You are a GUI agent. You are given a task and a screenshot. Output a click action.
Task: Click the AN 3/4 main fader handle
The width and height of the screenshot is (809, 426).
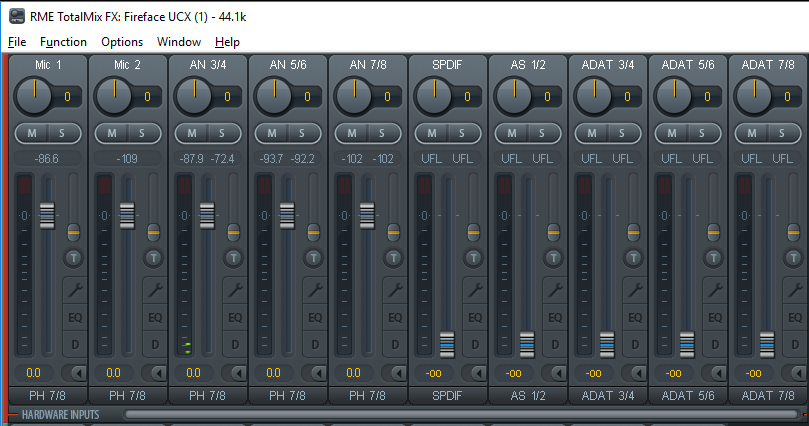pos(207,215)
